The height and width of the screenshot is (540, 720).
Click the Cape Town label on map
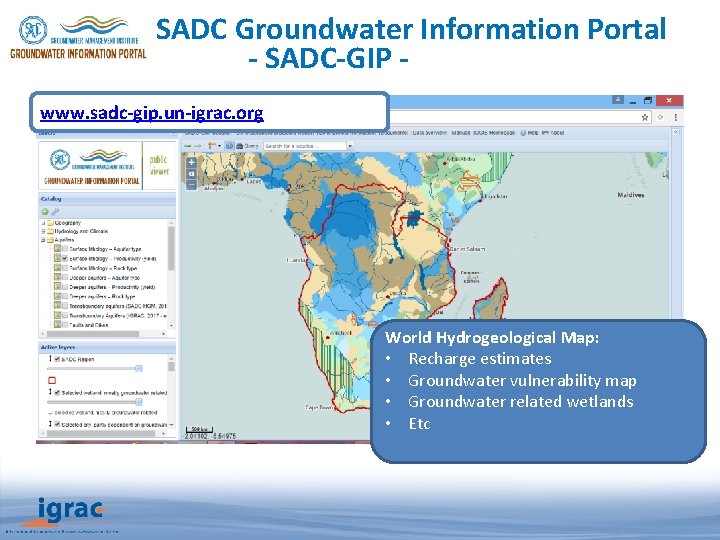click(319, 407)
